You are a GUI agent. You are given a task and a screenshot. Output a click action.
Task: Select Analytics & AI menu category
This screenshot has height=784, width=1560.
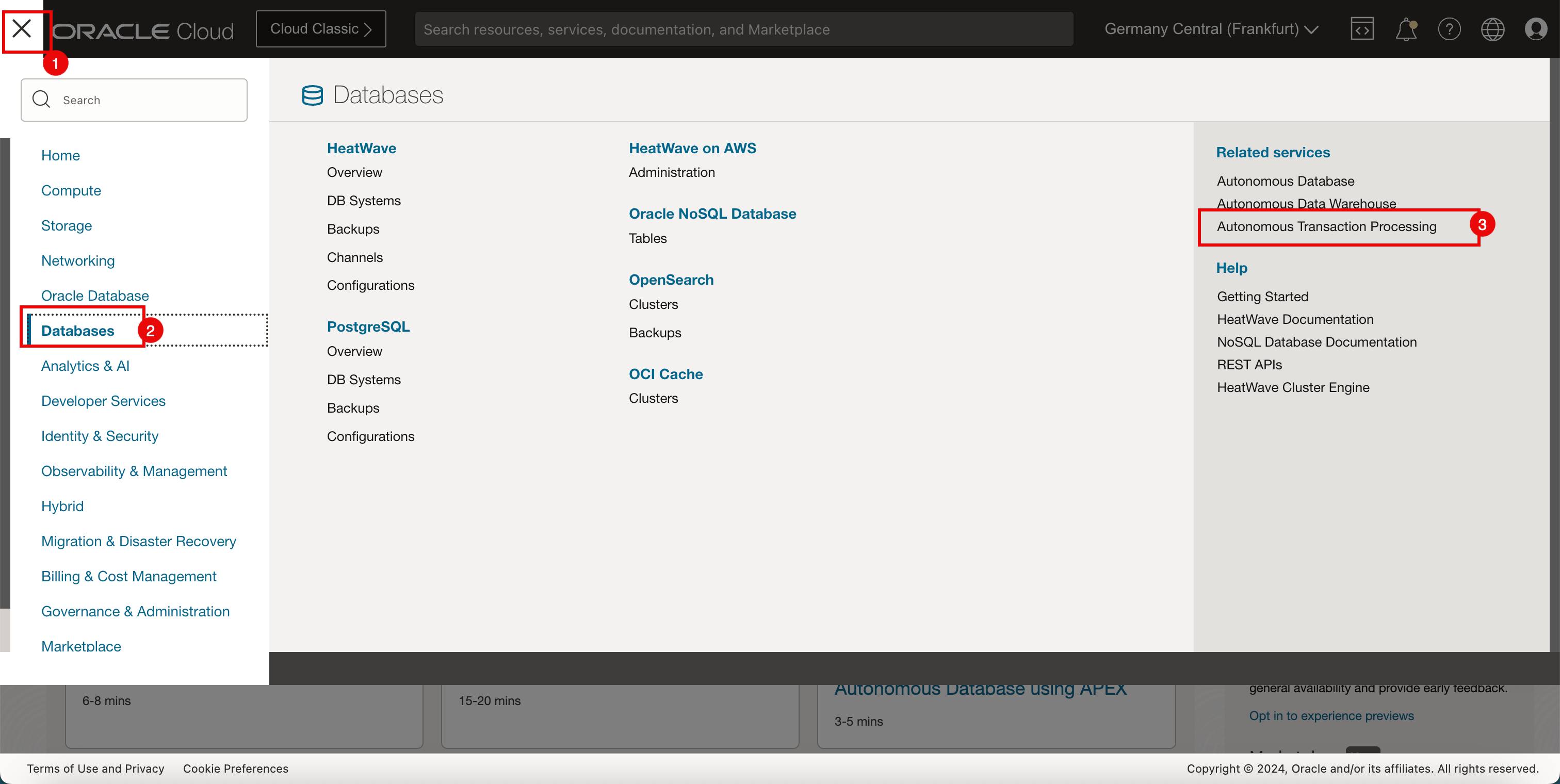(x=86, y=366)
